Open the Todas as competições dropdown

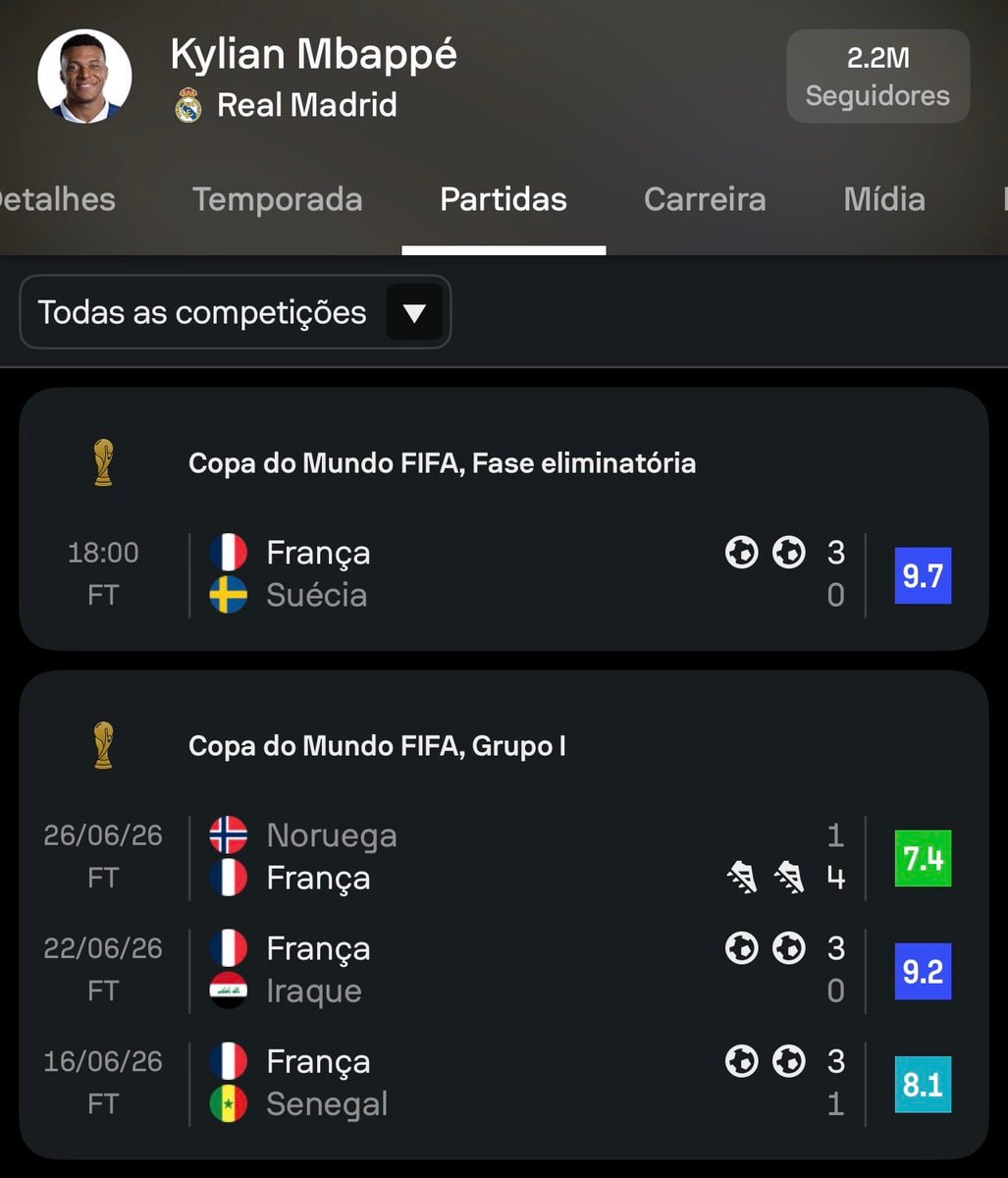[235, 312]
